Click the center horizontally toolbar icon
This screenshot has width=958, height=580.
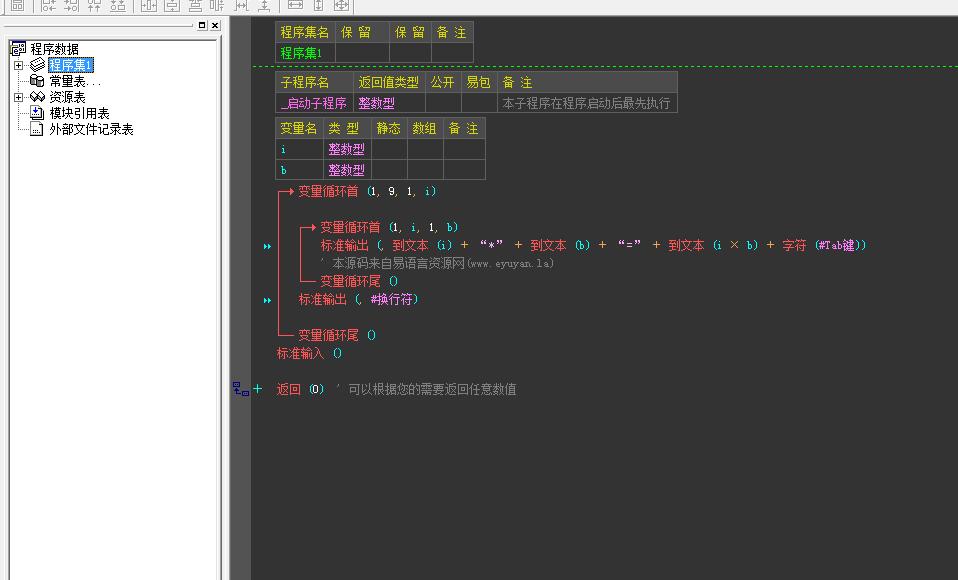[x=148, y=6]
